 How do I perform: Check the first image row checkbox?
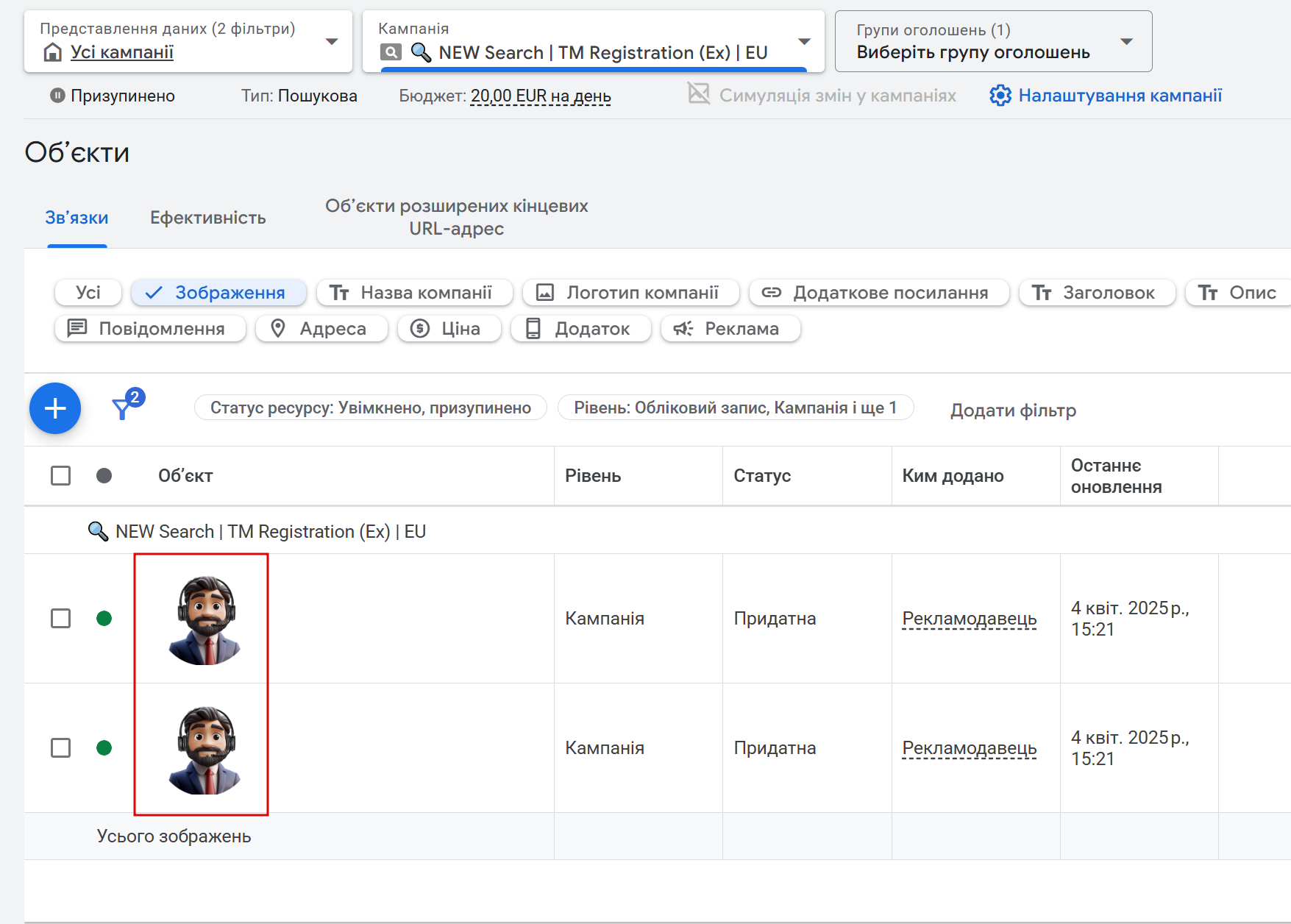61,619
